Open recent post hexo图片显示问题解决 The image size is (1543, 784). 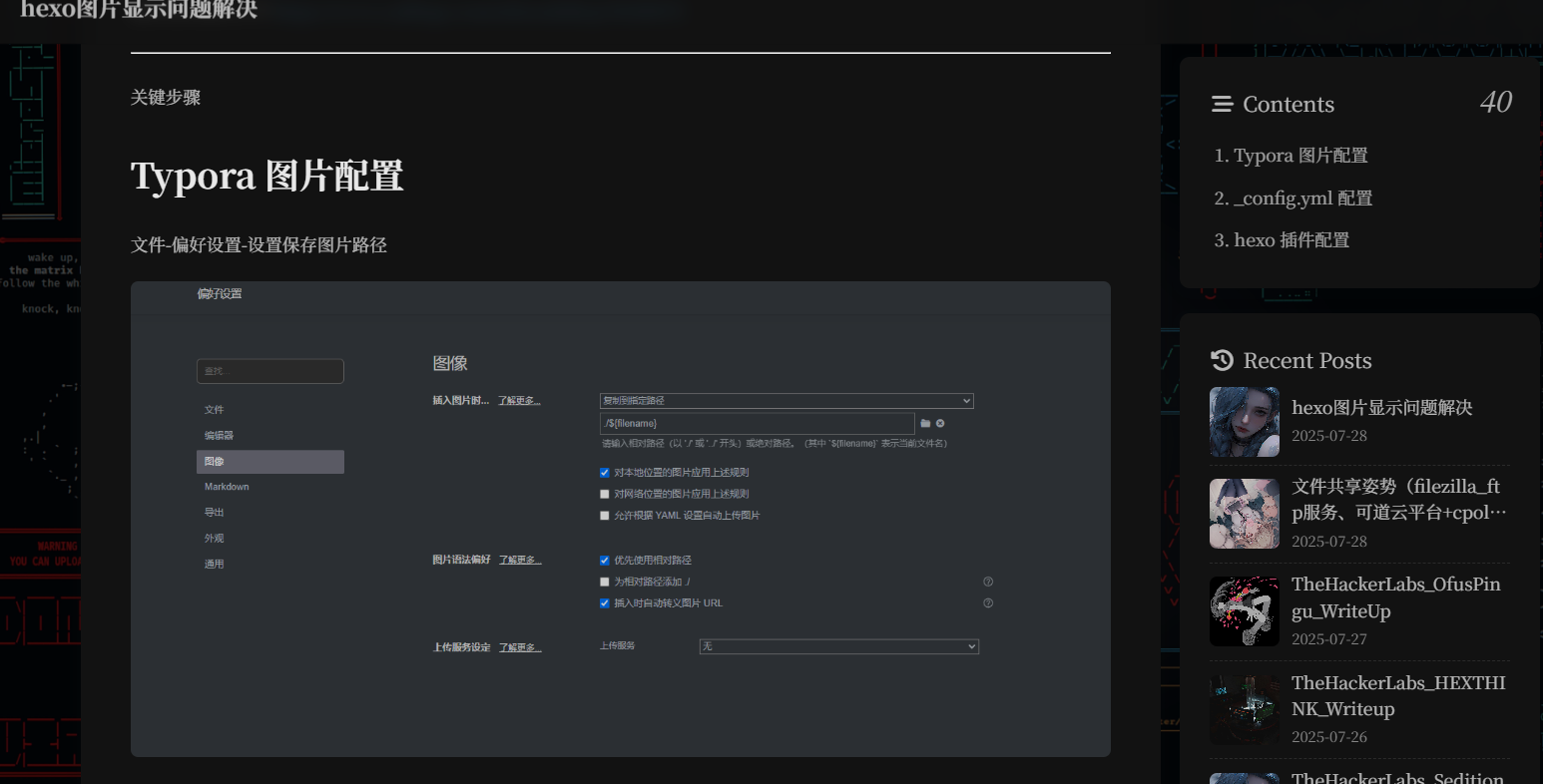pos(1381,408)
